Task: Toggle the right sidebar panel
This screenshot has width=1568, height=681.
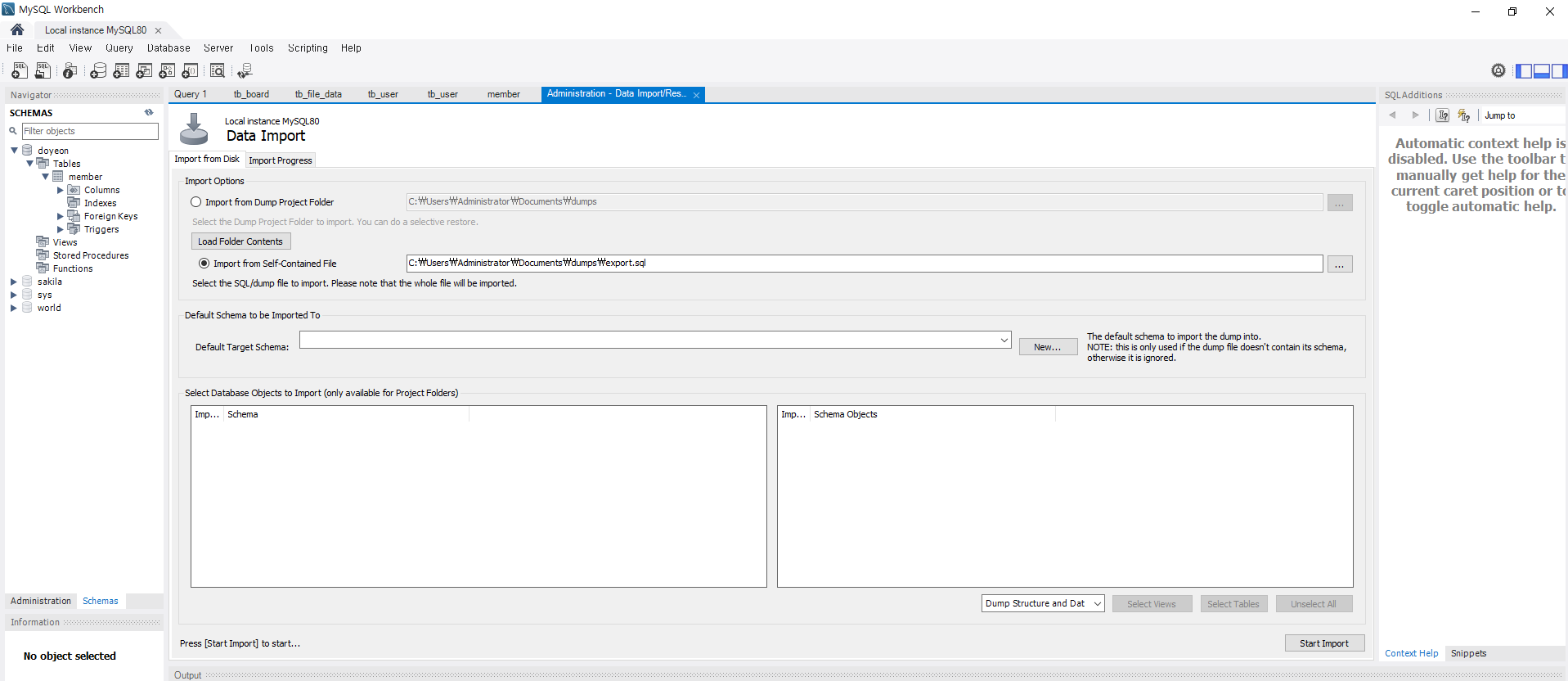Action: 1559,71
